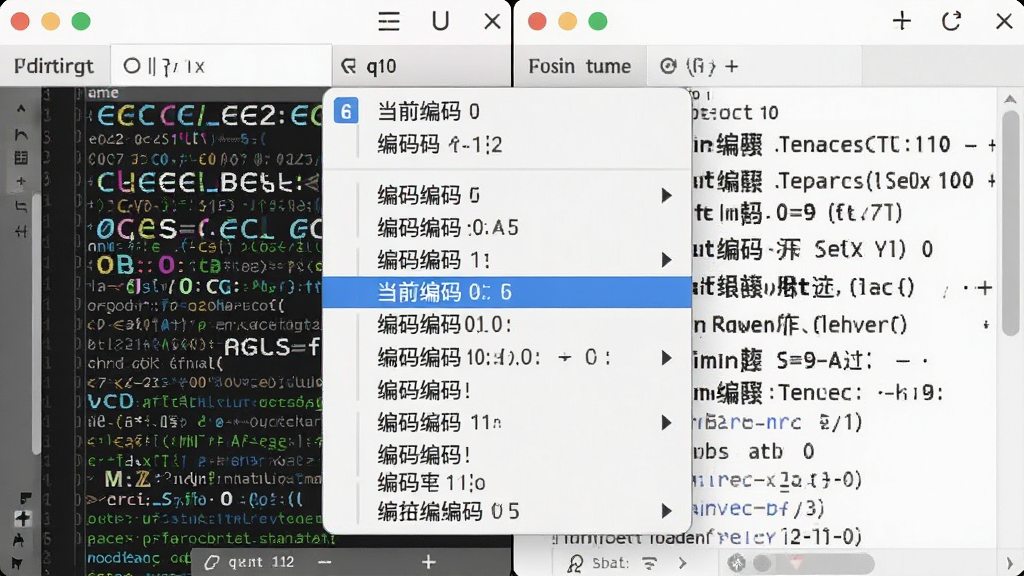Click the wifi signal icon in right bottom bar
The height and width of the screenshot is (576, 1024).
point(649,563)
